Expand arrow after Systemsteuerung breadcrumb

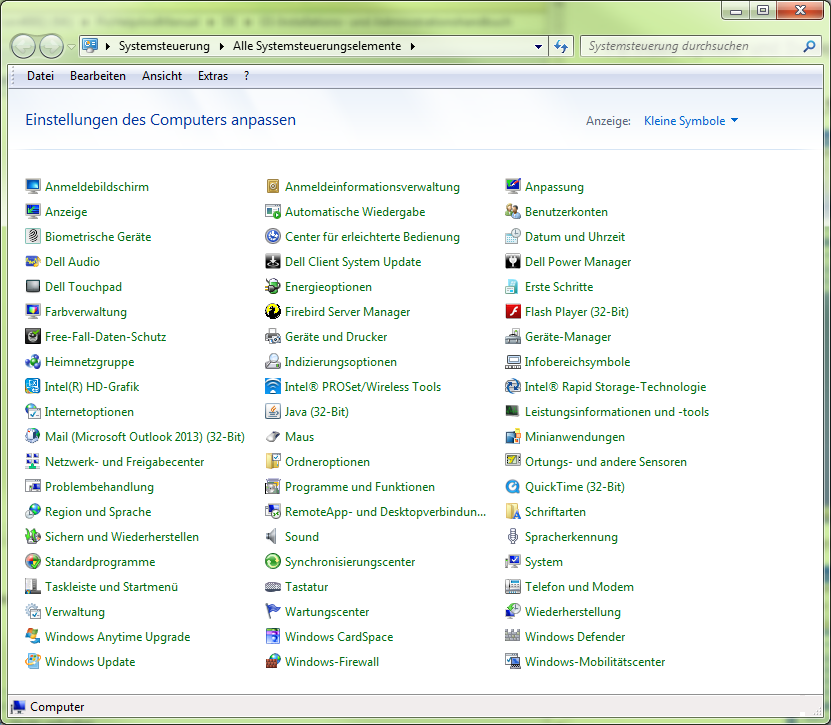[222, 46]
